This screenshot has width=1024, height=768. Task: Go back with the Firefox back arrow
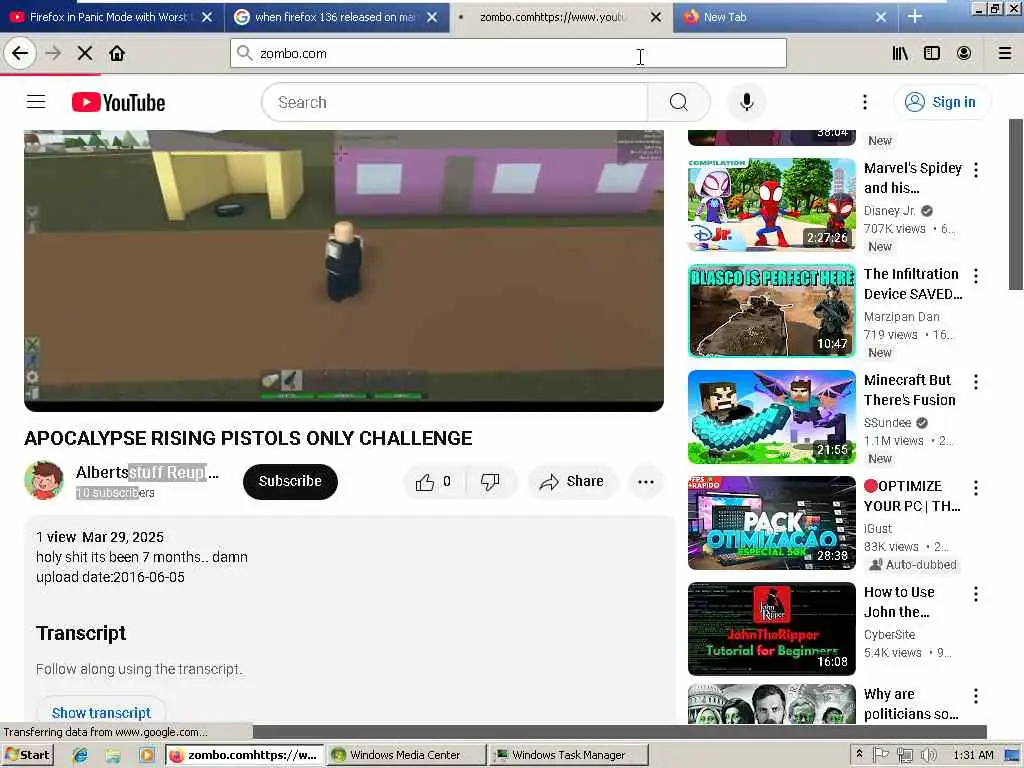(20, 53)
